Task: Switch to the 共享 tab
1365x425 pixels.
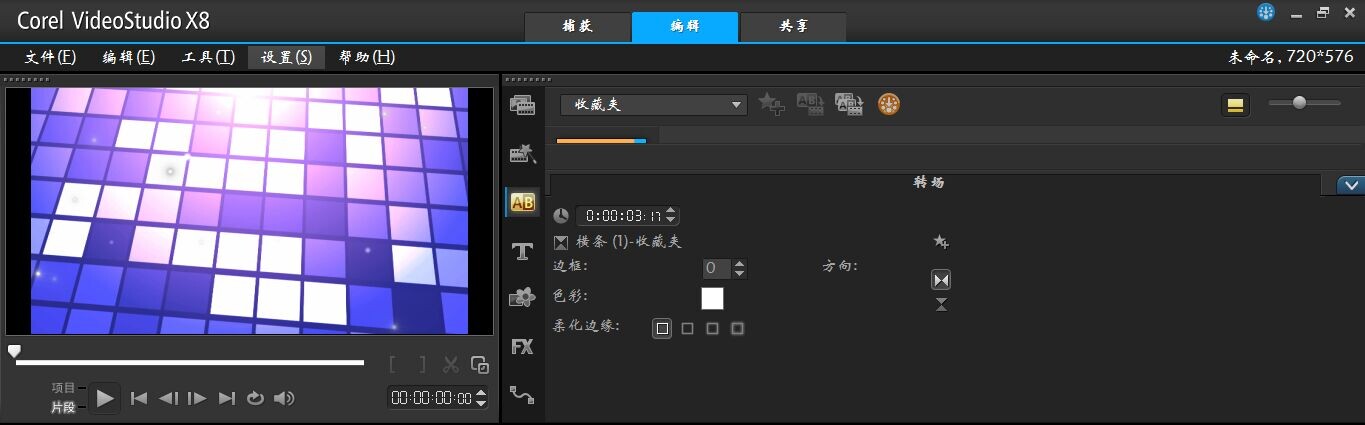Action: point(793,27)
